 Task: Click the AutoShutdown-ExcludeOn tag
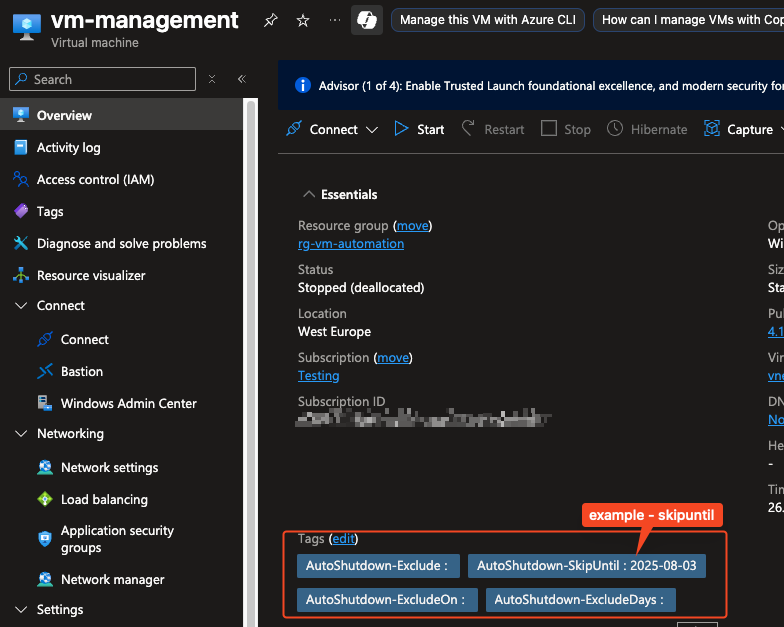(x=387, y=600)
